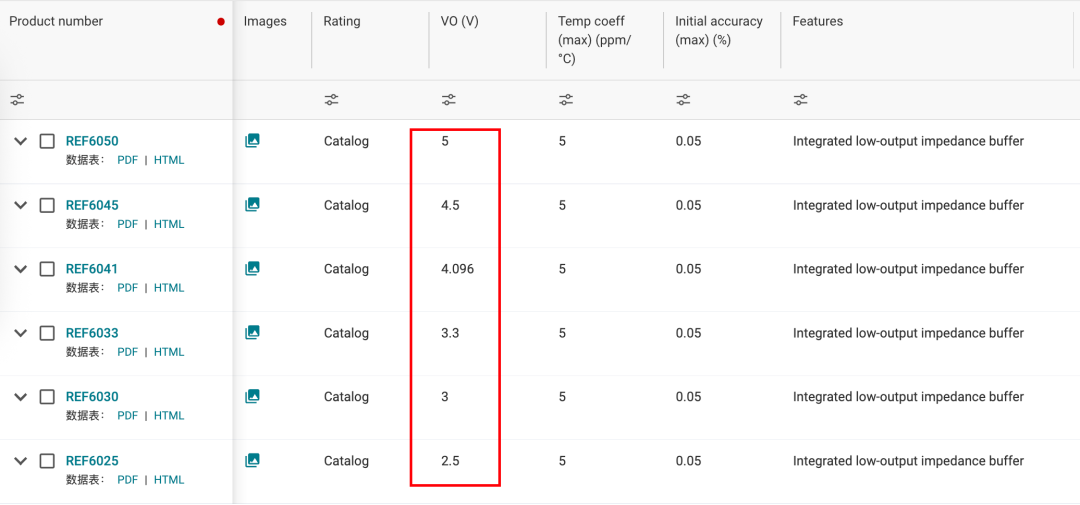Open filter icon under Rating column
The height and width of the screenshot is (505, 1080).
pyautogui.click(x=331, y=100)
